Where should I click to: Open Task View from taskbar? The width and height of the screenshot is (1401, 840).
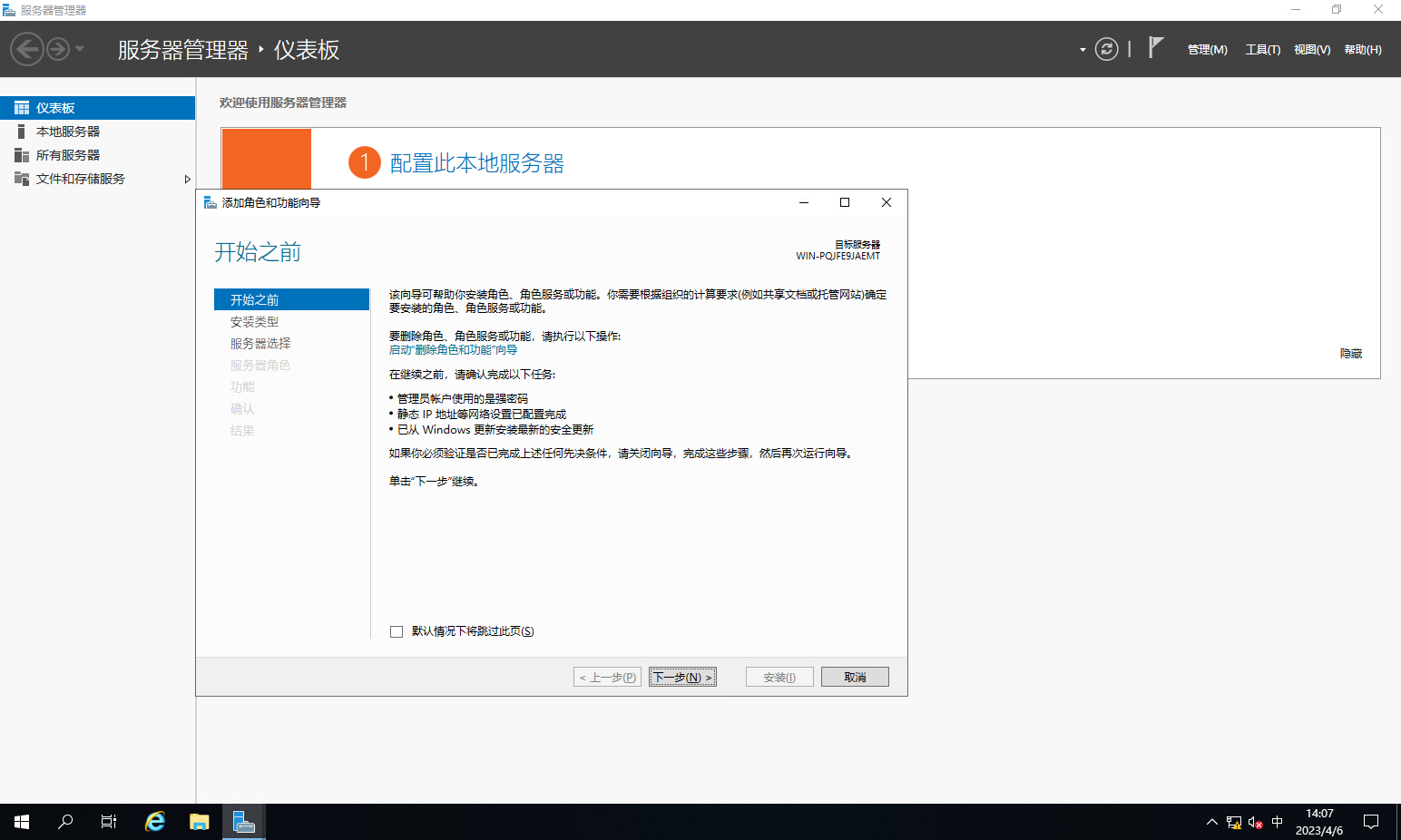(x=109, y=822)
